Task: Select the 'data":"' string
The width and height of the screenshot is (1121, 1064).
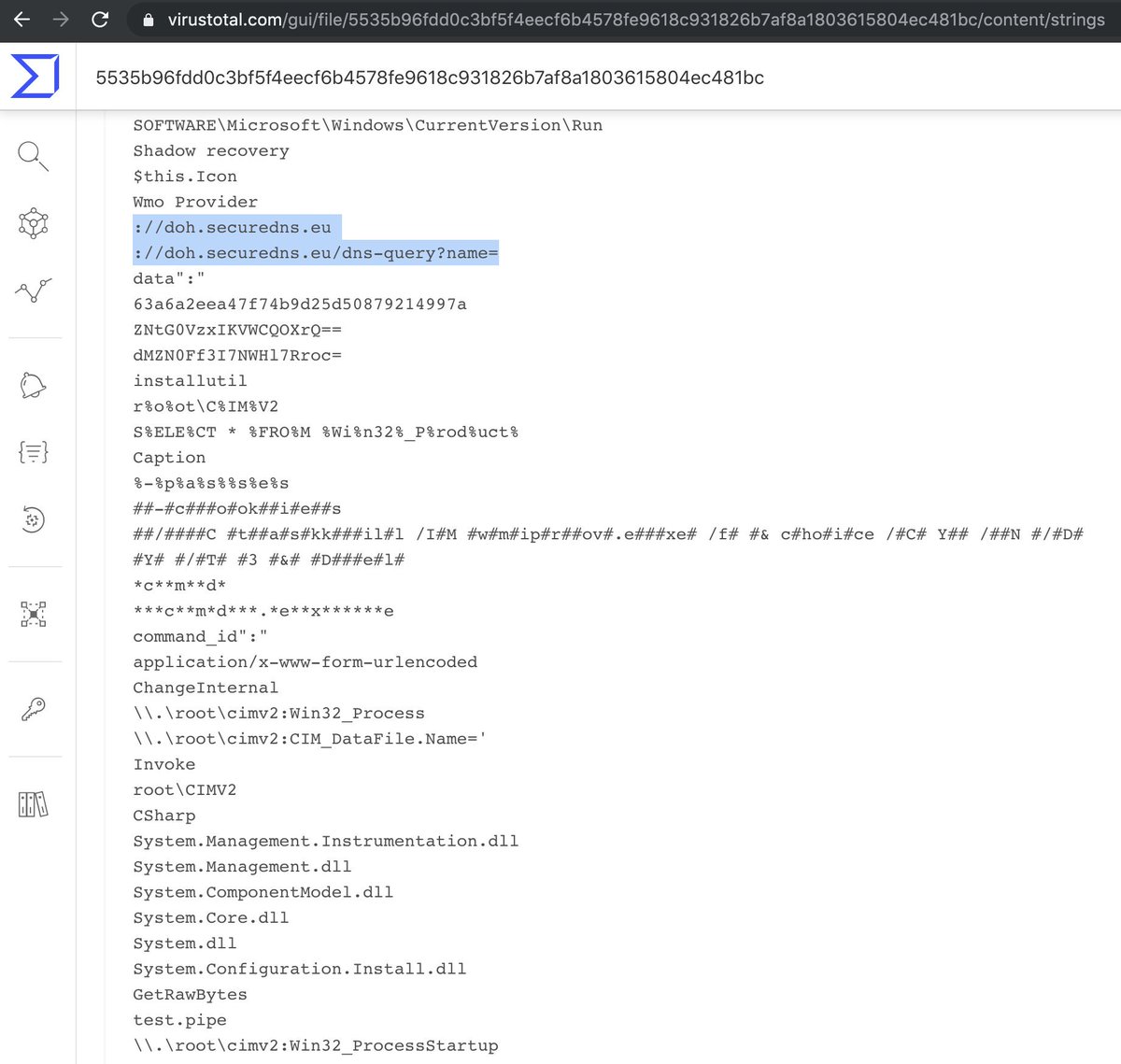Action: pyautogui.click(x=169, y=278)
